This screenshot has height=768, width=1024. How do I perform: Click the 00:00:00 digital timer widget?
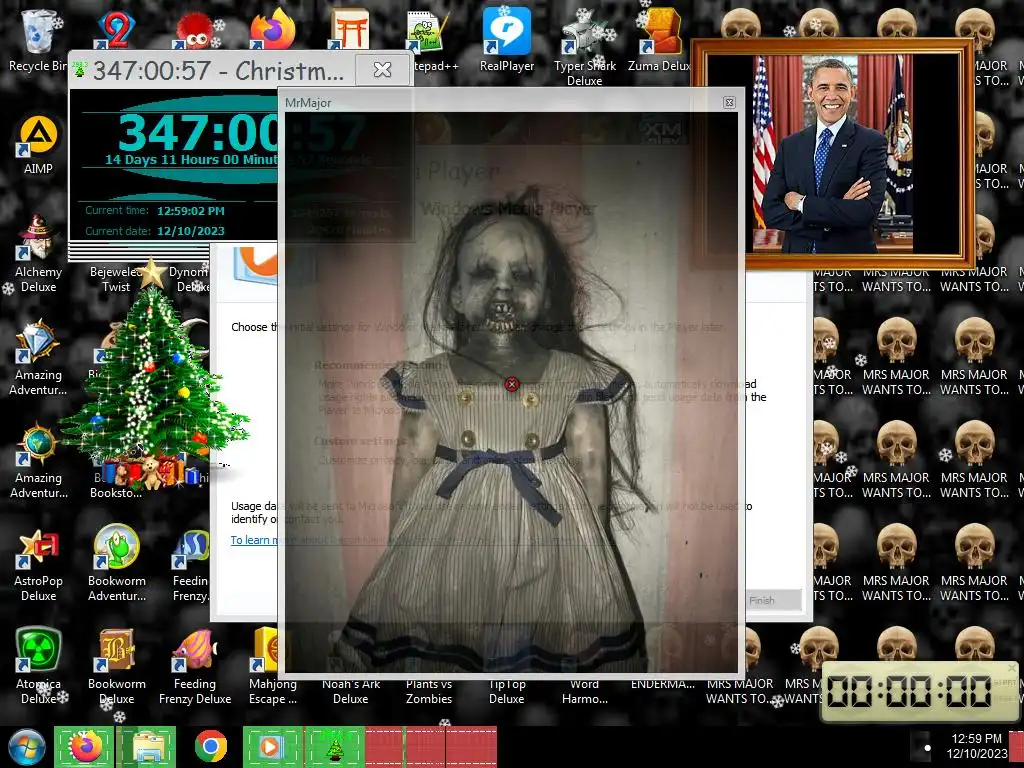pos(919,691)
